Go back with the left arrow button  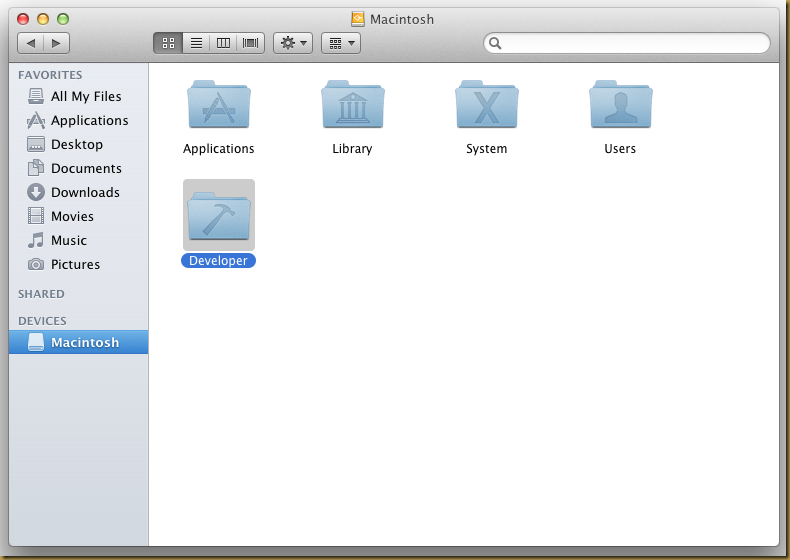point(31,43)
